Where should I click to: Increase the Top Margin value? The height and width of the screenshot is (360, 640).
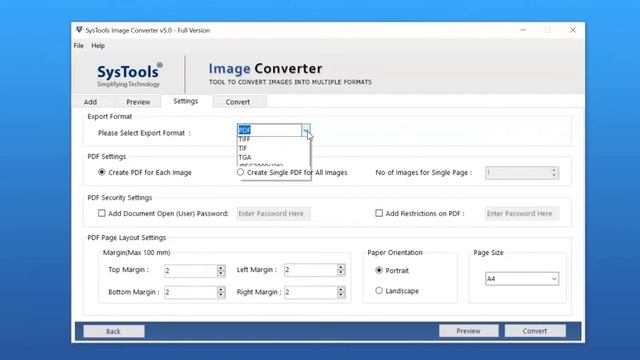[221, 267]
